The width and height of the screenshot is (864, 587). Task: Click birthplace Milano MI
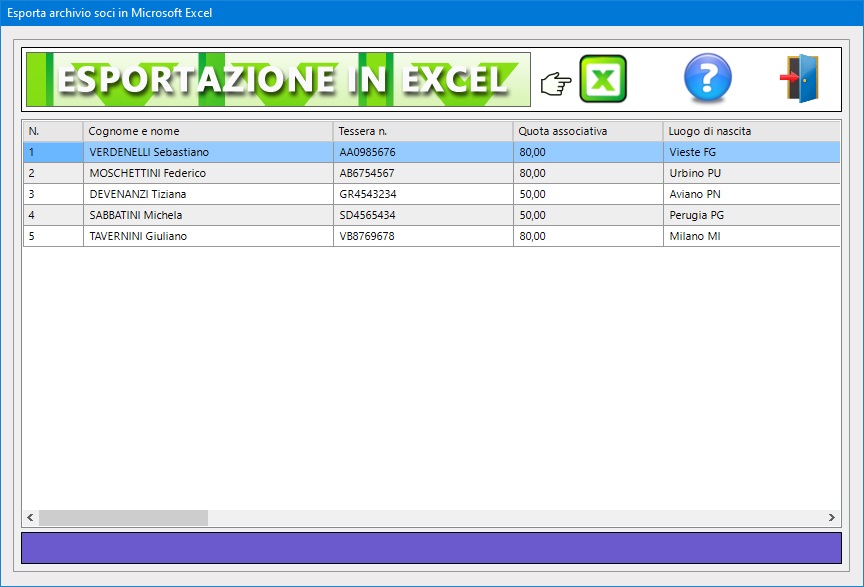tap(694, 236)
